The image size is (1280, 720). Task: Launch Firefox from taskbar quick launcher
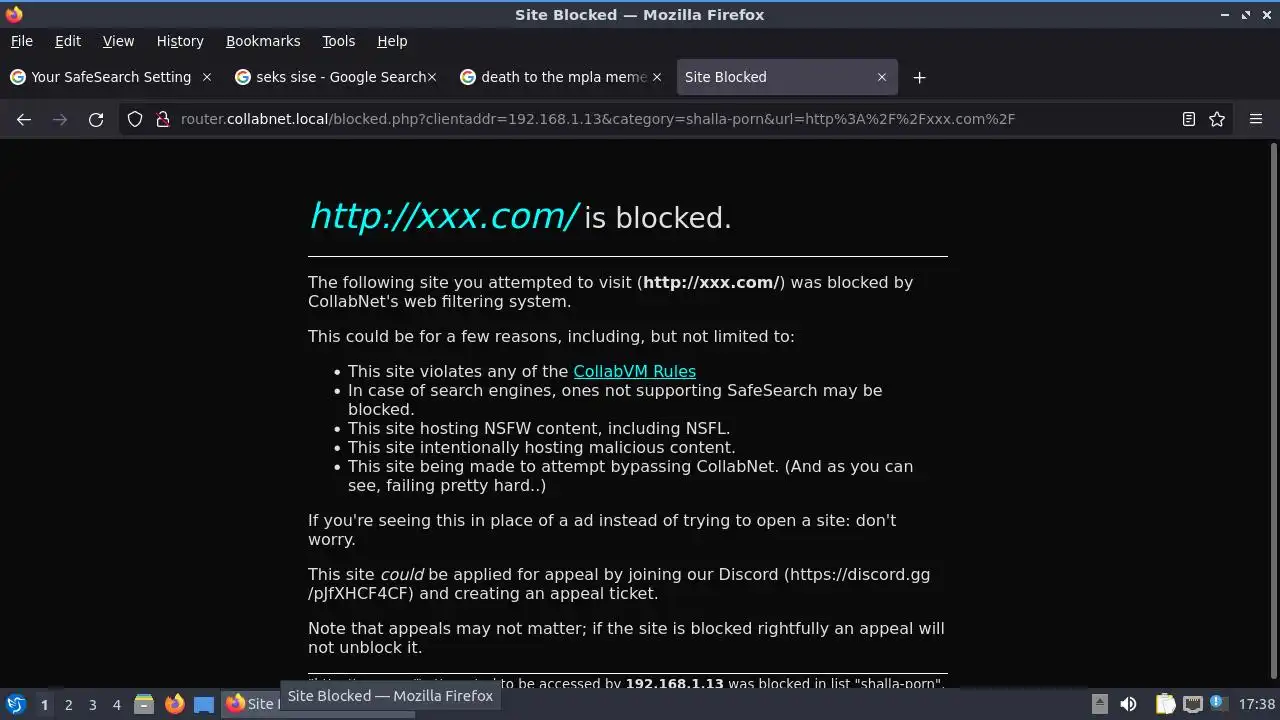point(174,704)
